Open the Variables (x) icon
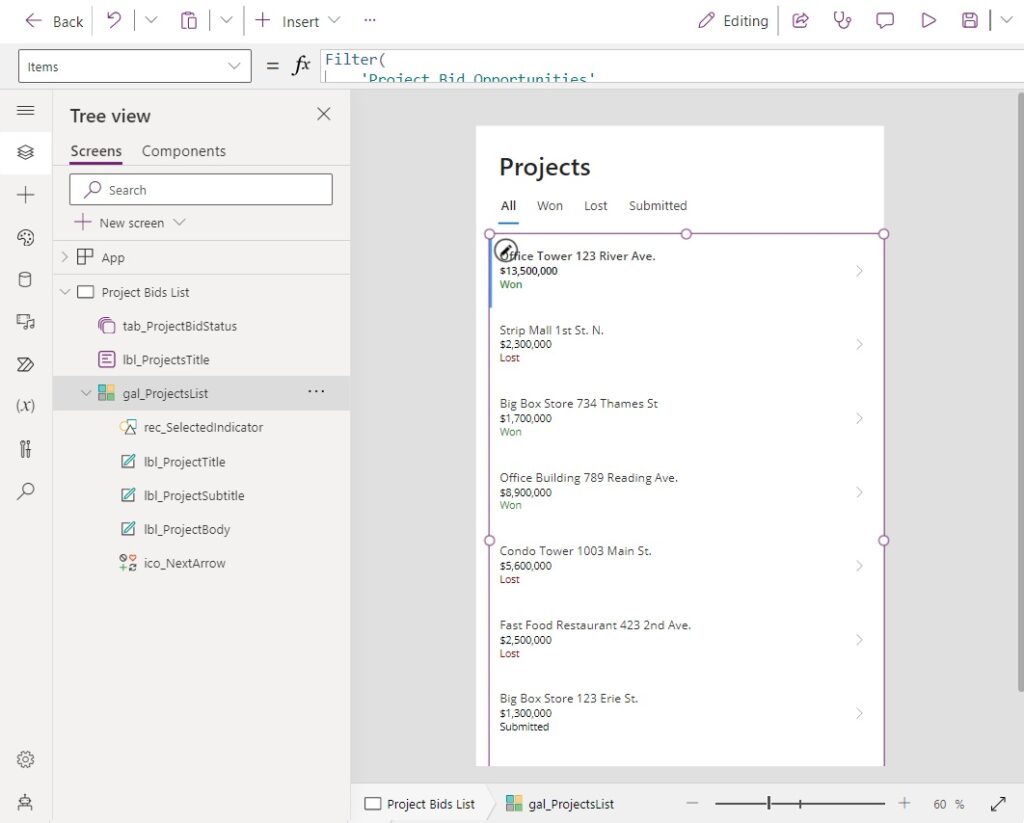 pyautogui.click(x=25, y=406)
